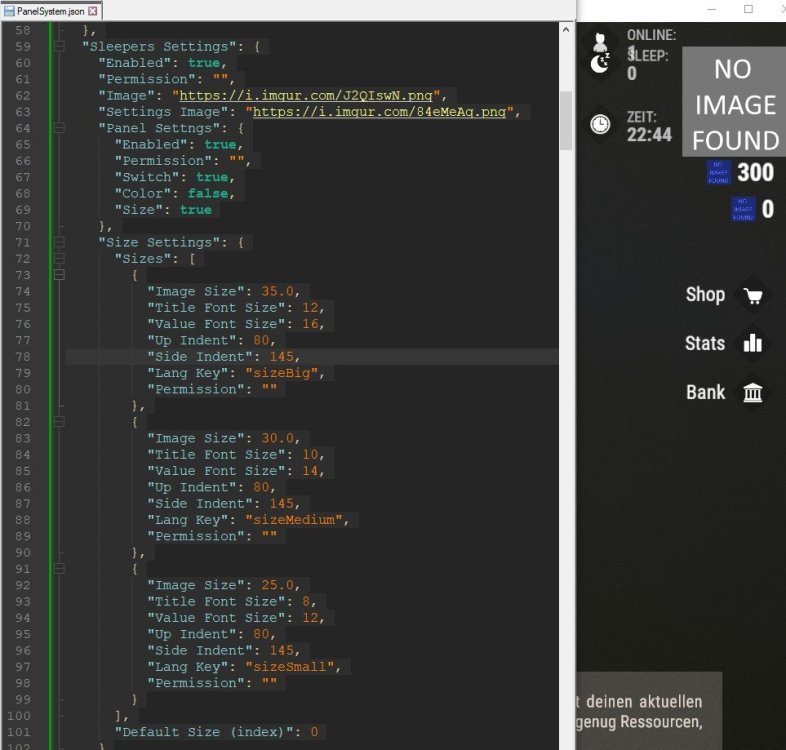Click the false value of "Color"
Screen dimensions: 786x750
208,194
